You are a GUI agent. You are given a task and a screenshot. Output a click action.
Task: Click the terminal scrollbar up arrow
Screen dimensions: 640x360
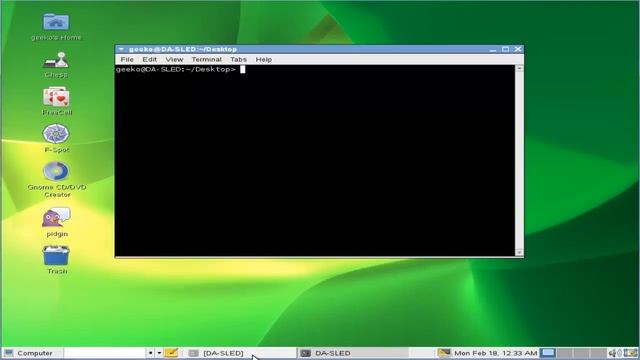[x=519, y=69]
